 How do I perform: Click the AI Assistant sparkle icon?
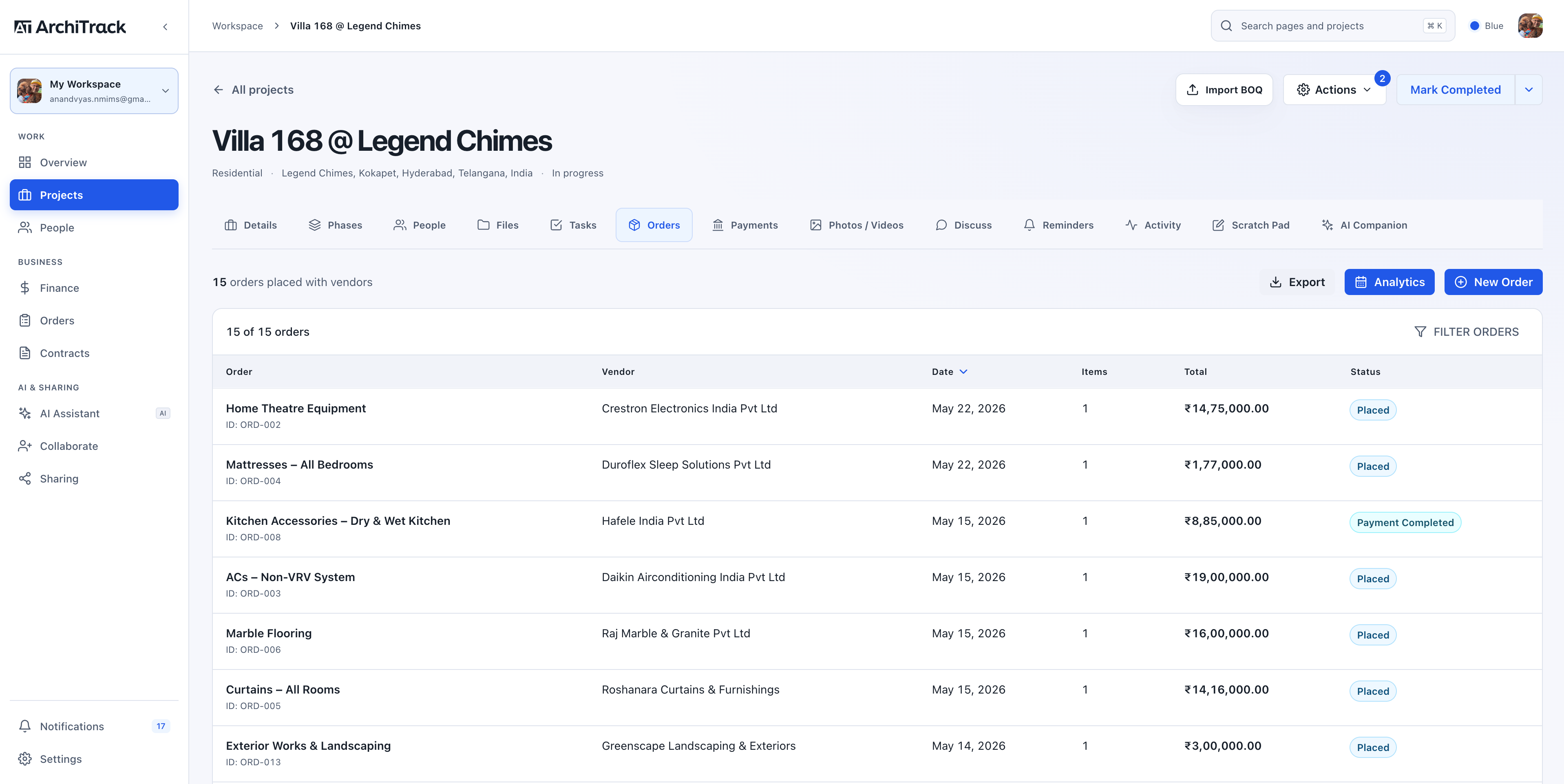(25, 413)
